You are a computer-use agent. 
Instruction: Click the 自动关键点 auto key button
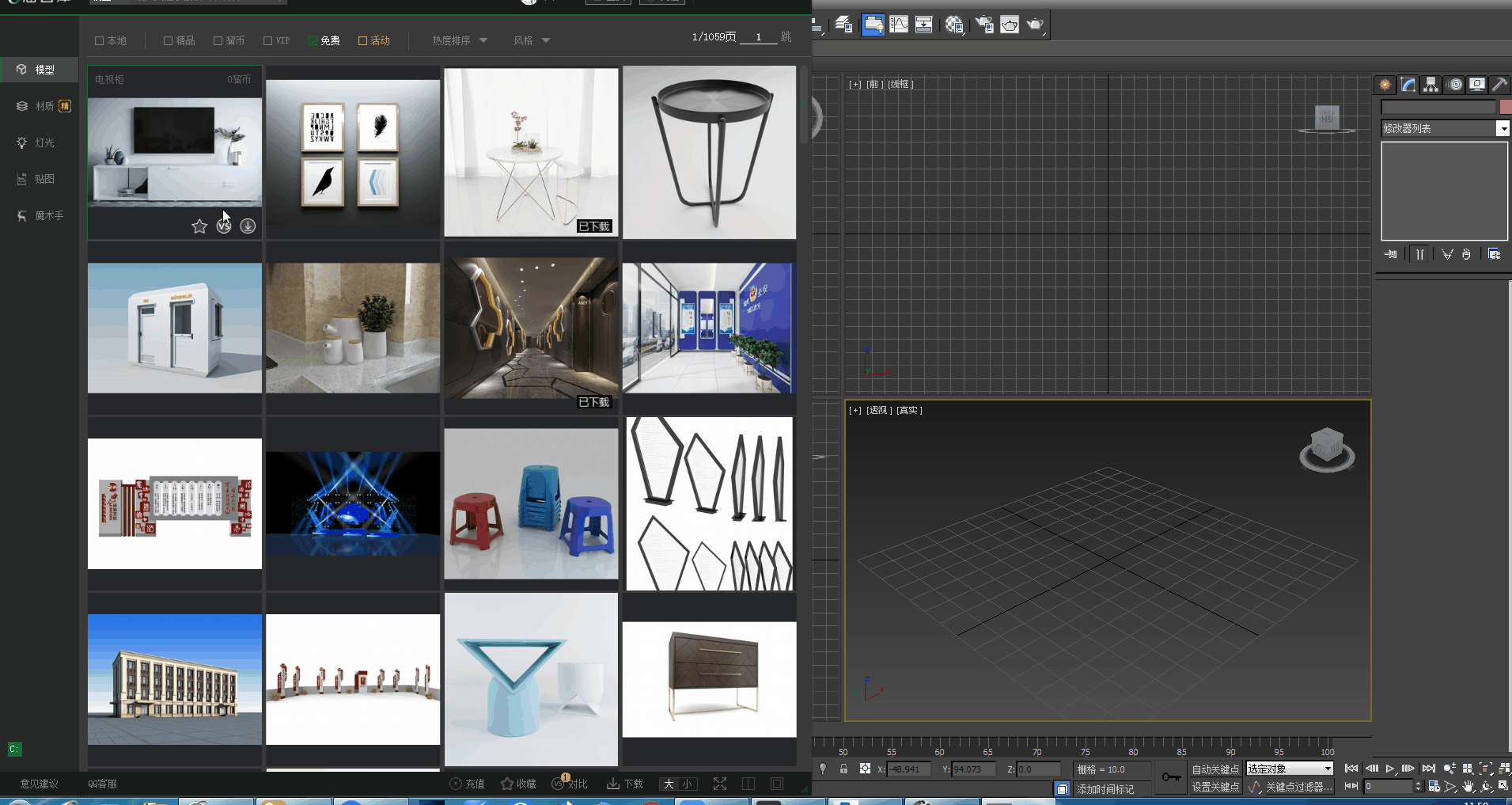[1215, 769]
